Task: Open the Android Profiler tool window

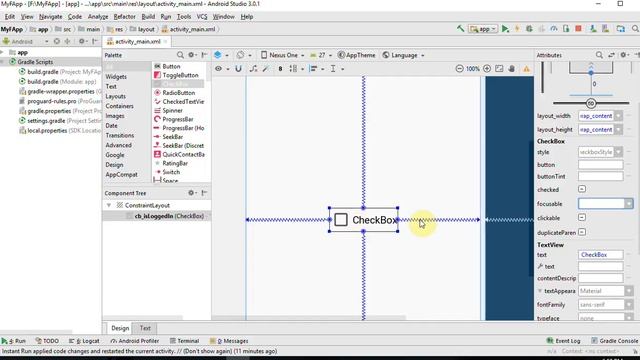Action: tap(135, 341)
